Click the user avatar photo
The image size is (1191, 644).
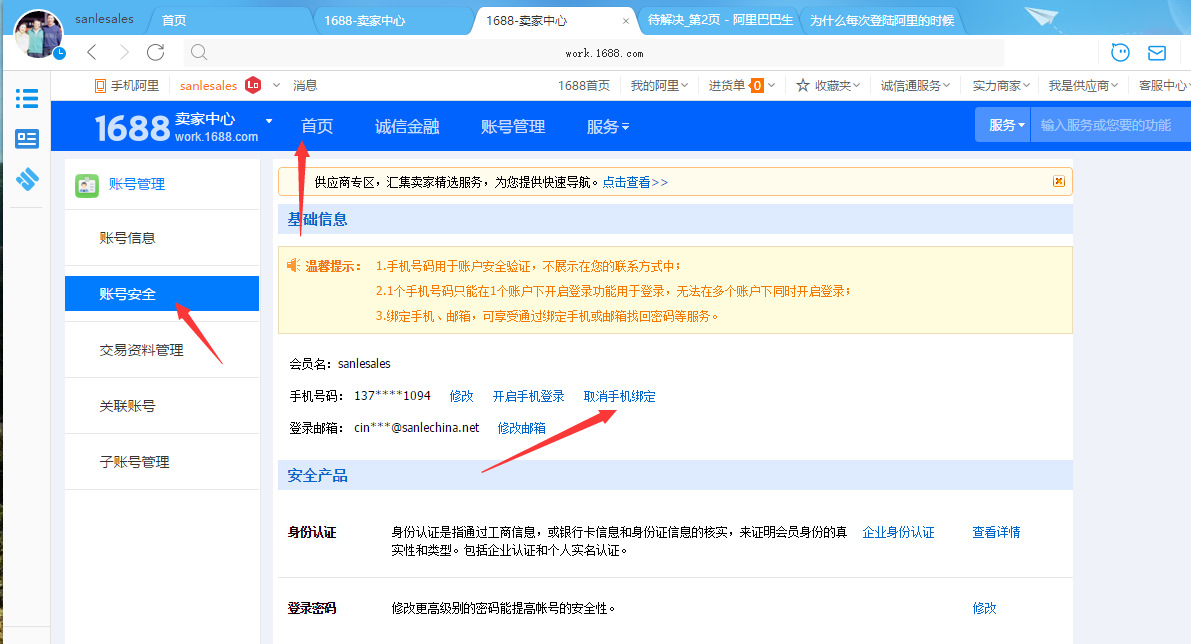click(39, 34)
